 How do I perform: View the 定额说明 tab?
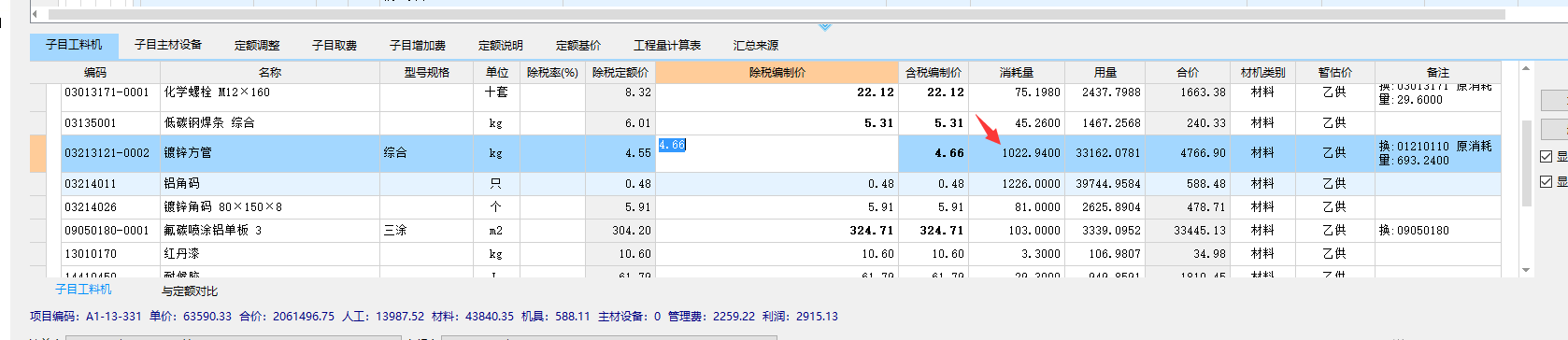pos(501,45)
